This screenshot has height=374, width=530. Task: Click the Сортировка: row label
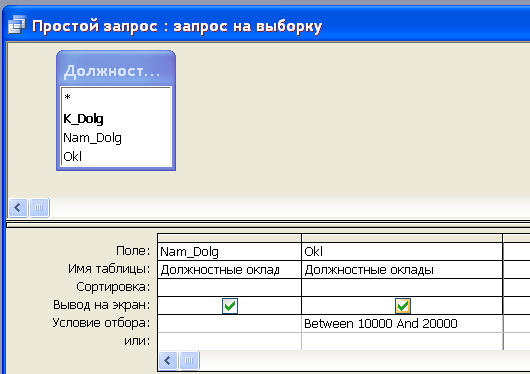point(113,287)
